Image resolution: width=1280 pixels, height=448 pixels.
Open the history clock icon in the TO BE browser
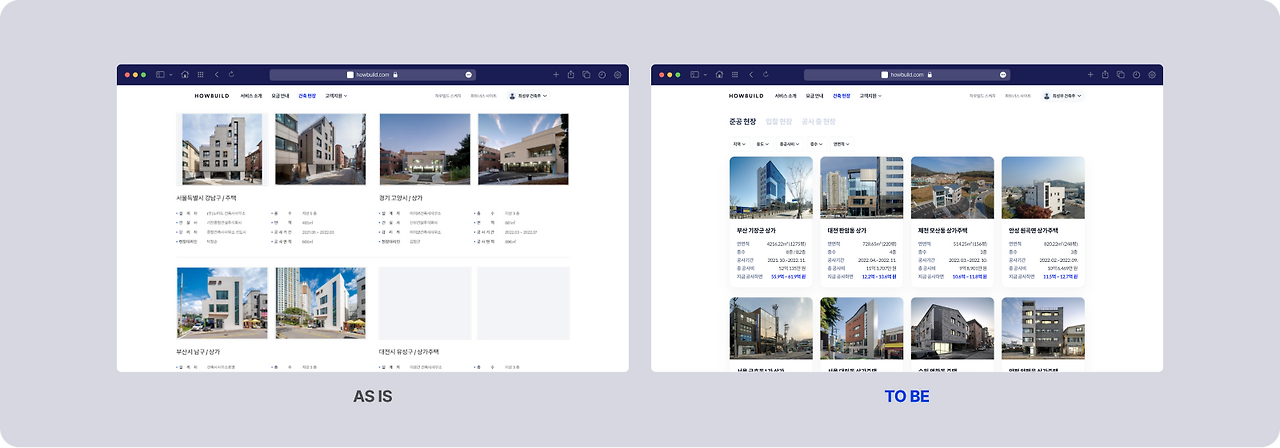[1136, 74]
